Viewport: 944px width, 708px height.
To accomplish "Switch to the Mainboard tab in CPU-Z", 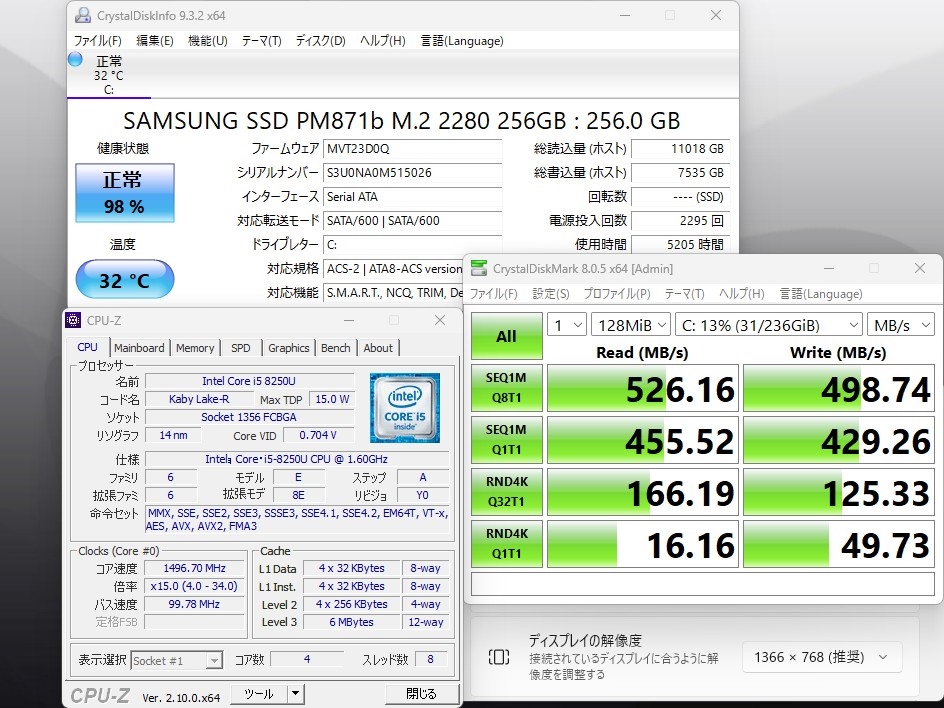I will point(139,348).
